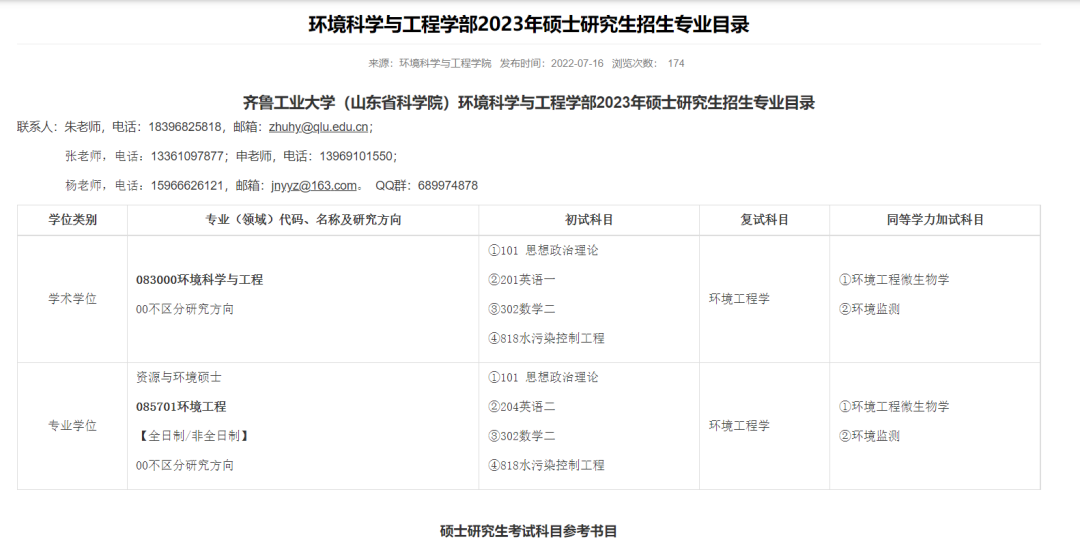This screenshot has height=550, width=1080.
Task: Click ①101 思想政治理论 in 学术学位 row
Action: (543, 251)
